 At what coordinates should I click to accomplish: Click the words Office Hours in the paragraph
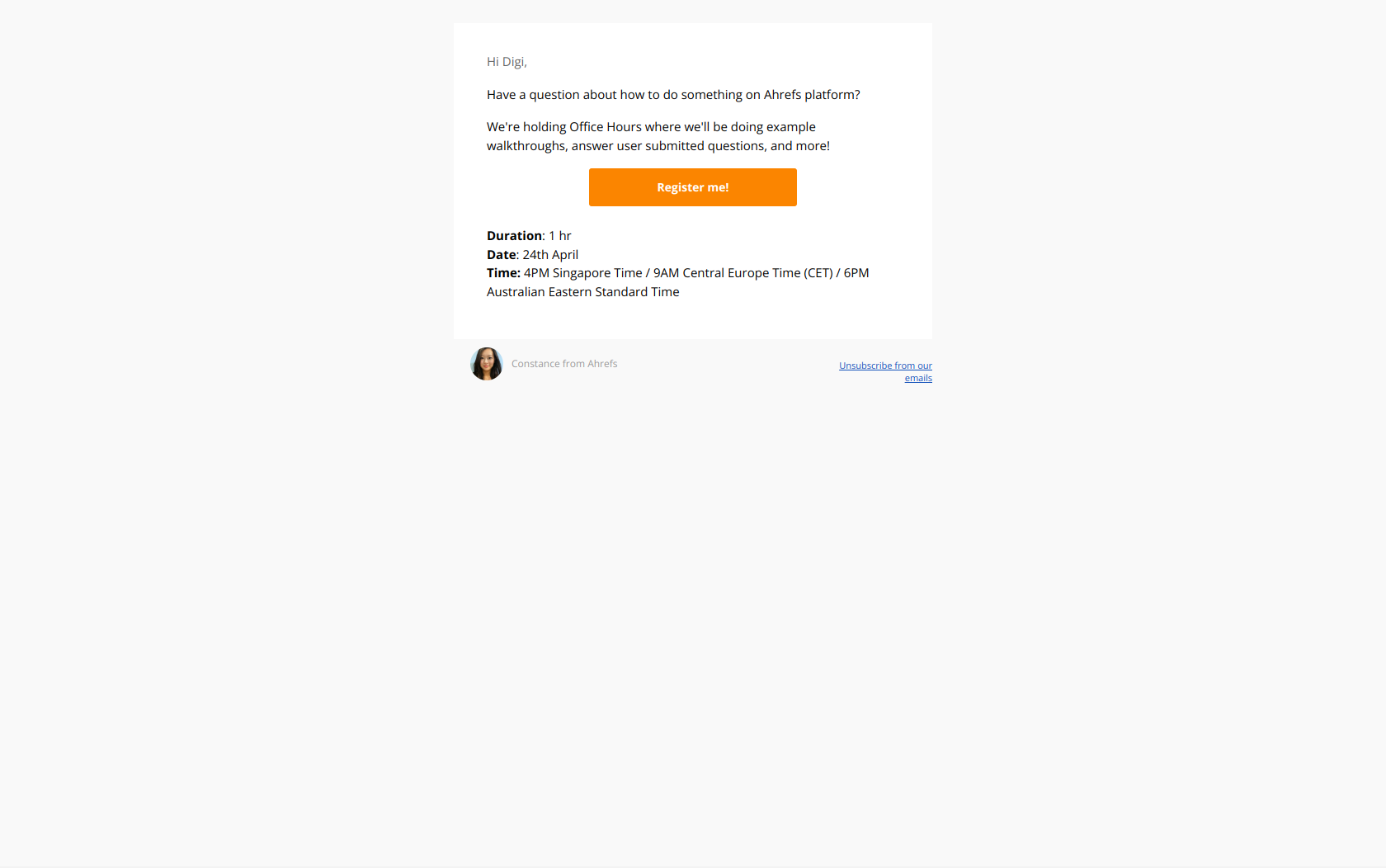606,127
